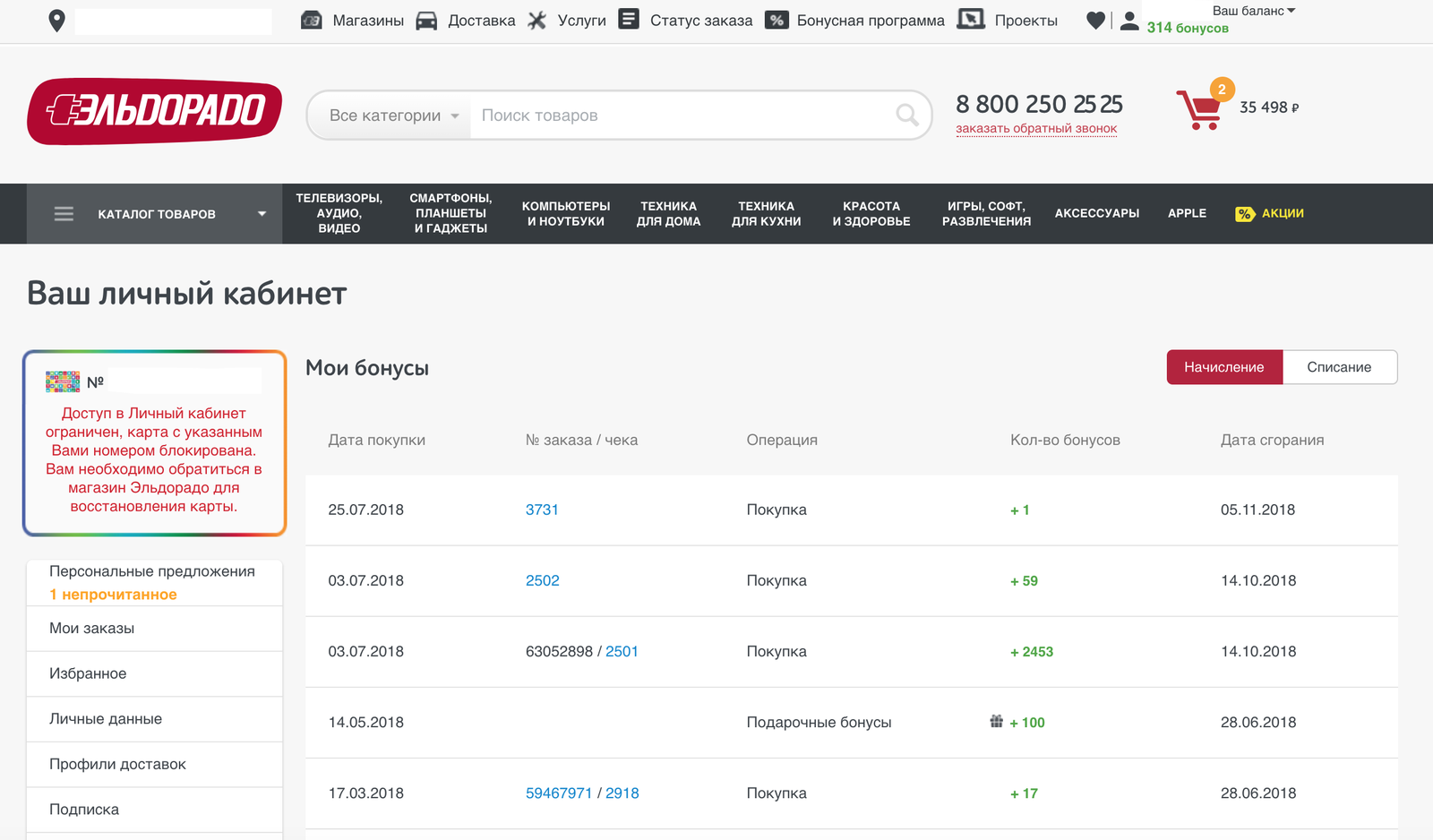Click the Эльдорадо logo
This screenshot has height=840, width=1433.
[x=154, y=111]
